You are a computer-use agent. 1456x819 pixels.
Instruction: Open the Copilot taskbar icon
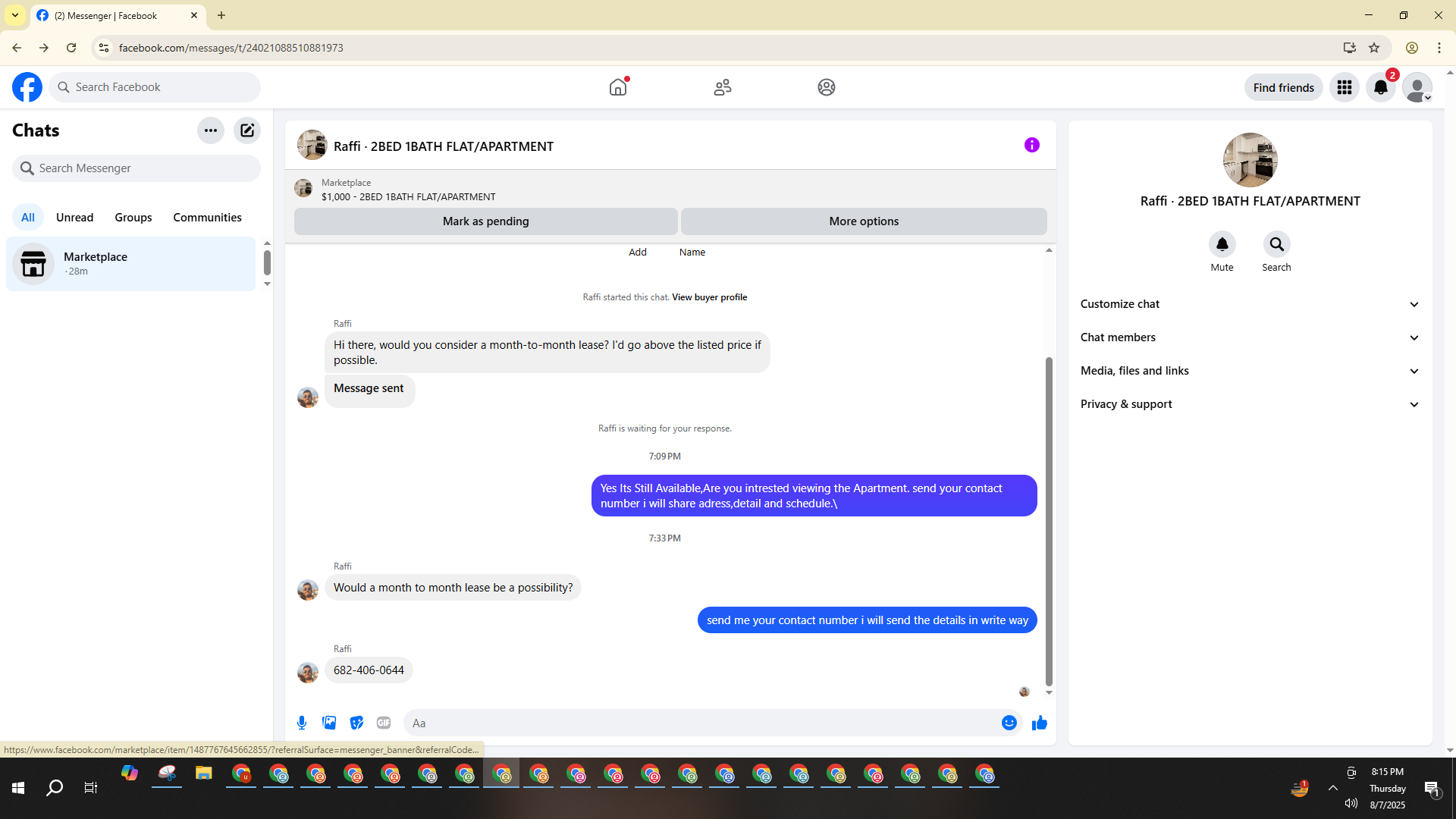point(130,773)
